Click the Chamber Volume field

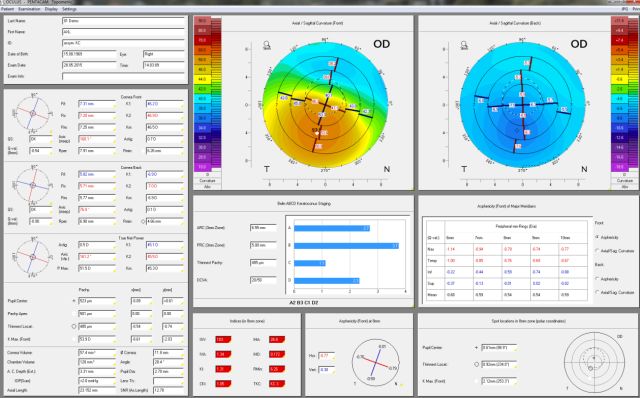click(96, 362)
